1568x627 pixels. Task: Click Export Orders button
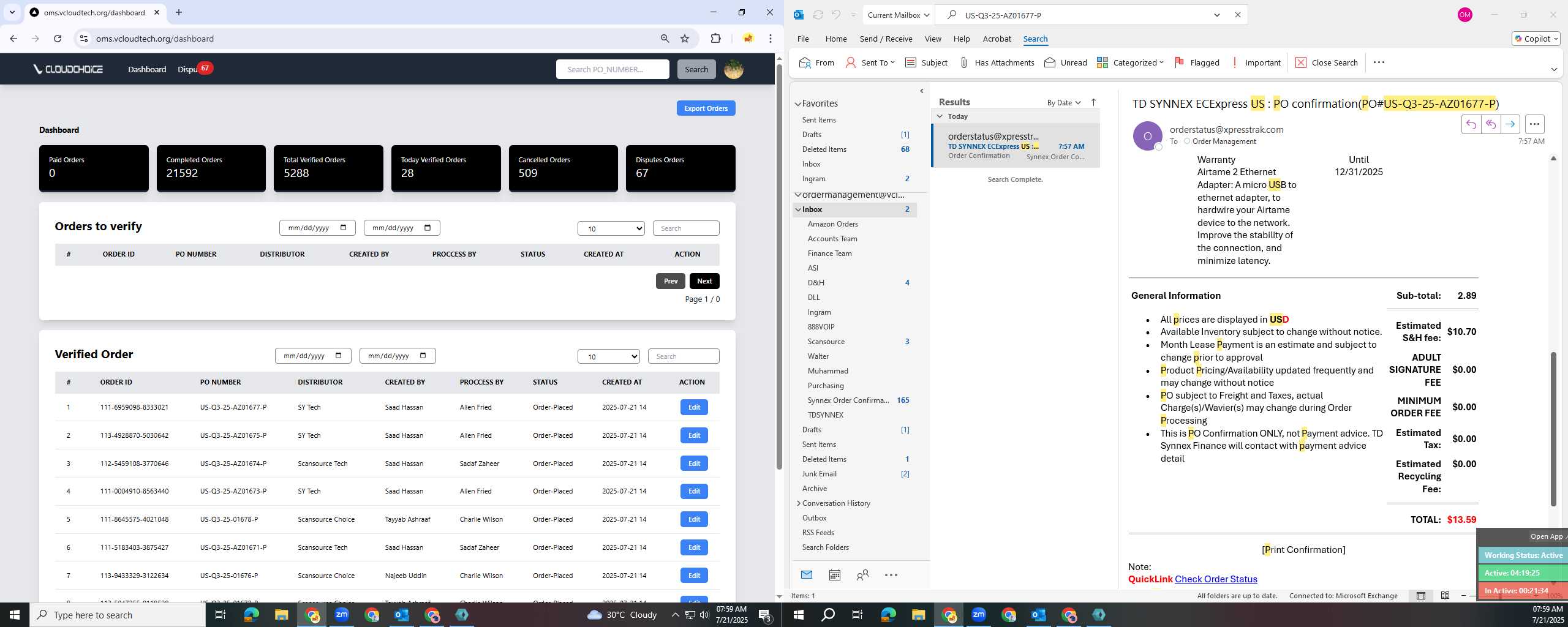706,108
